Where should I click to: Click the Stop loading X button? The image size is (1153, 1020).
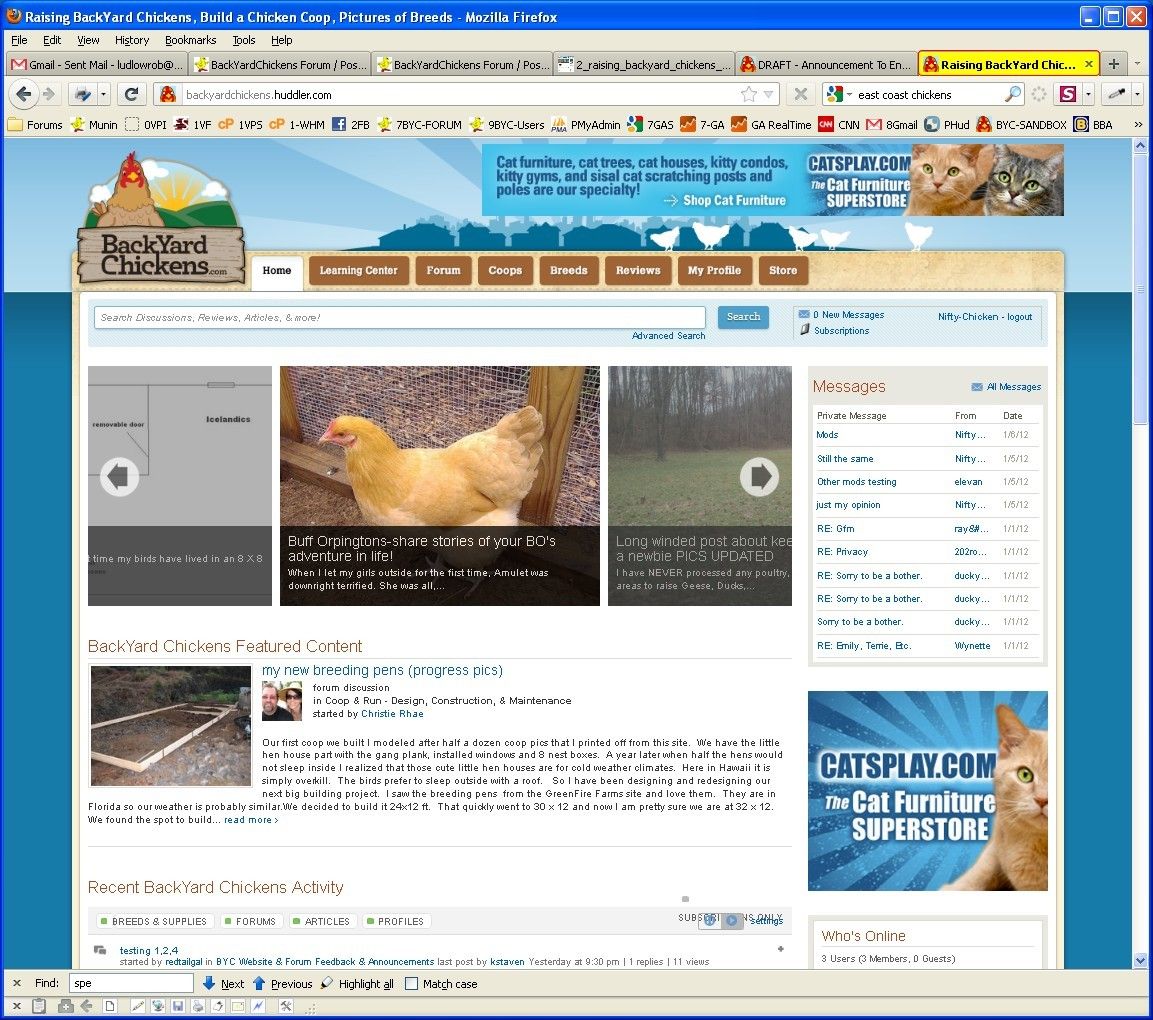(x=801, y=94)
